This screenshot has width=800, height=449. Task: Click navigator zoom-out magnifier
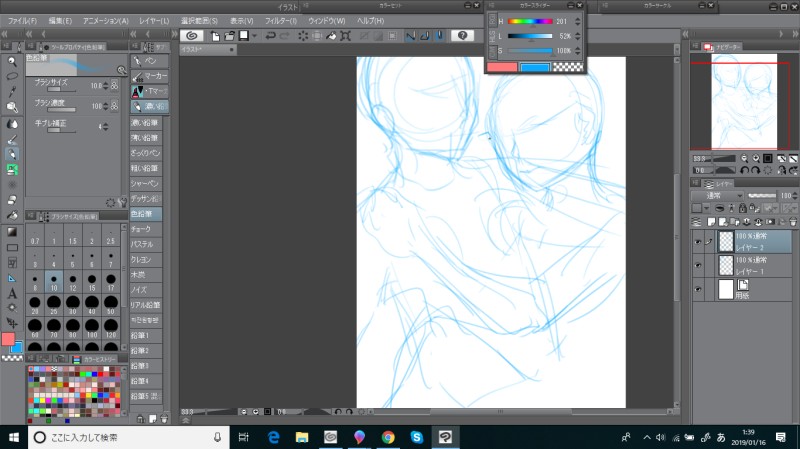pyautogui.click(x=744, y=159)
